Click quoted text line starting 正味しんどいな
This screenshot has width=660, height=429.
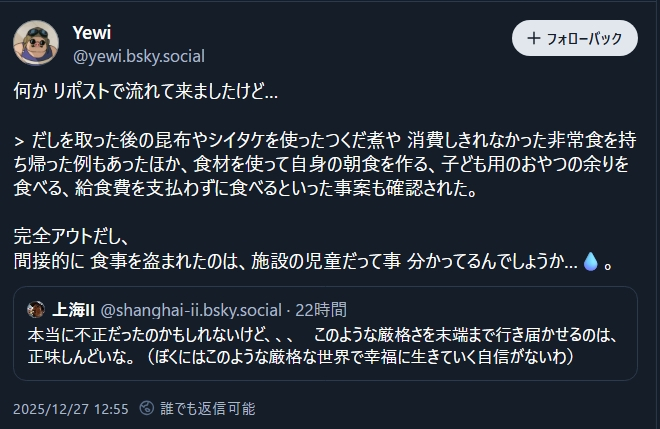point(300,356)
